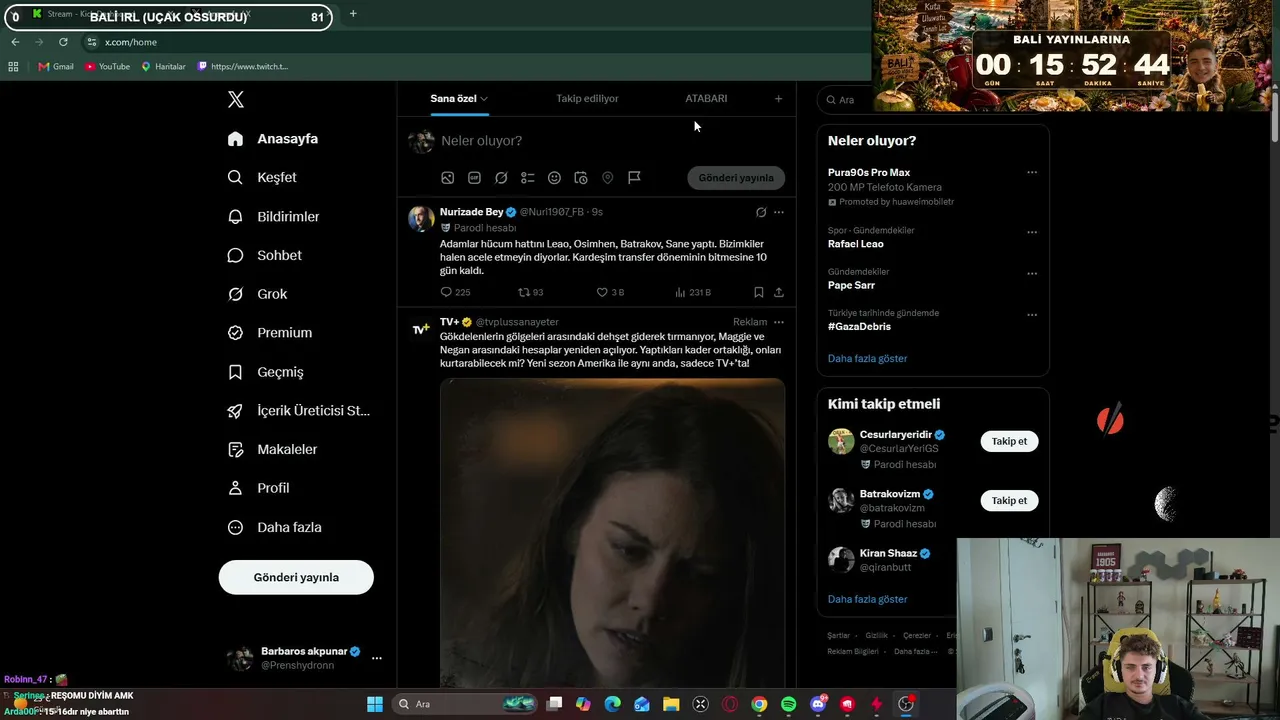Click Gönderi yayınla button in the composer

736,178
